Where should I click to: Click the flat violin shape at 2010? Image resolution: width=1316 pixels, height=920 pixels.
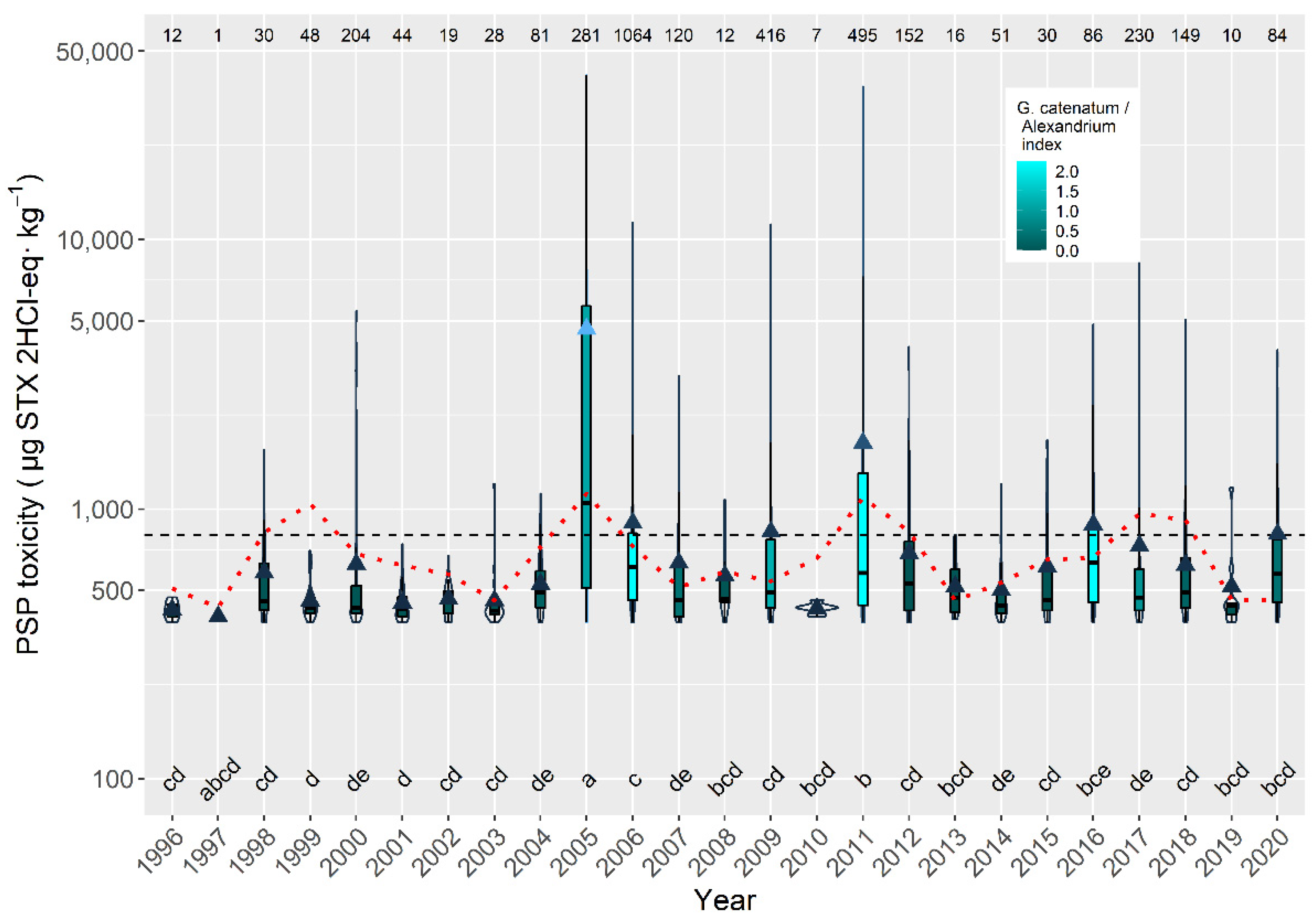817,608
